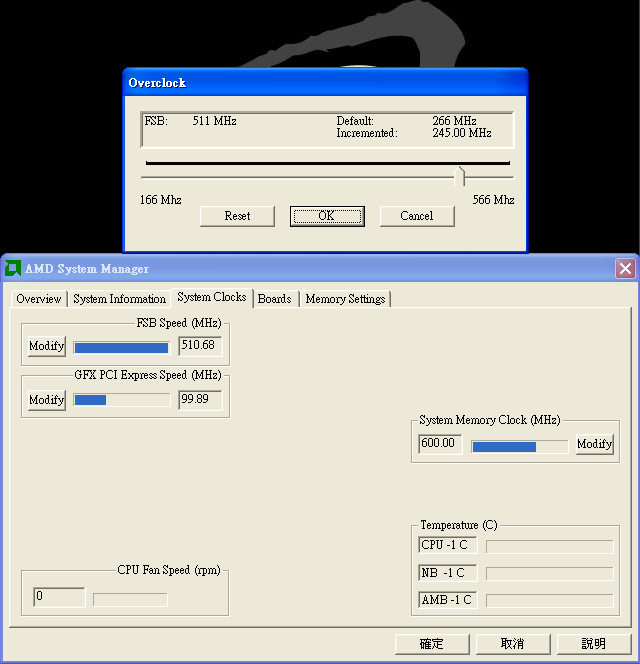Open the System Information tab
Screen dimensions: 640x664
(x=119, y=299)
